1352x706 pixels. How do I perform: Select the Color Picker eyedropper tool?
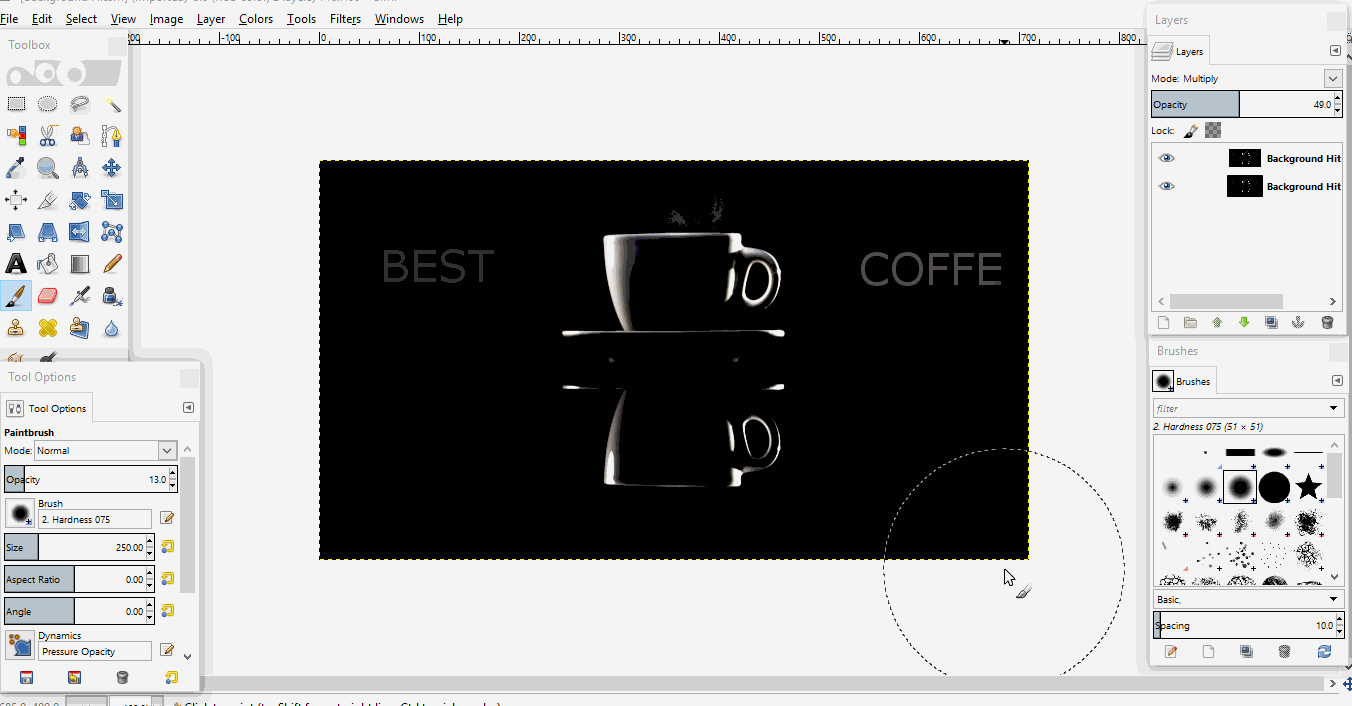coord(16,167)
